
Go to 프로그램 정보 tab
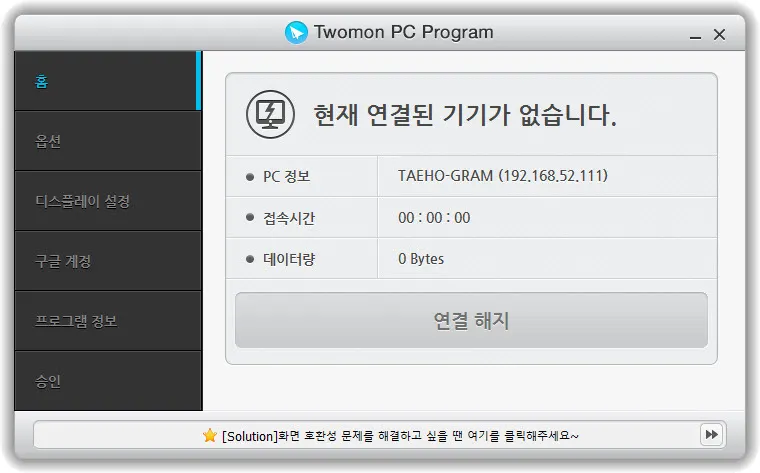(108, 321)
